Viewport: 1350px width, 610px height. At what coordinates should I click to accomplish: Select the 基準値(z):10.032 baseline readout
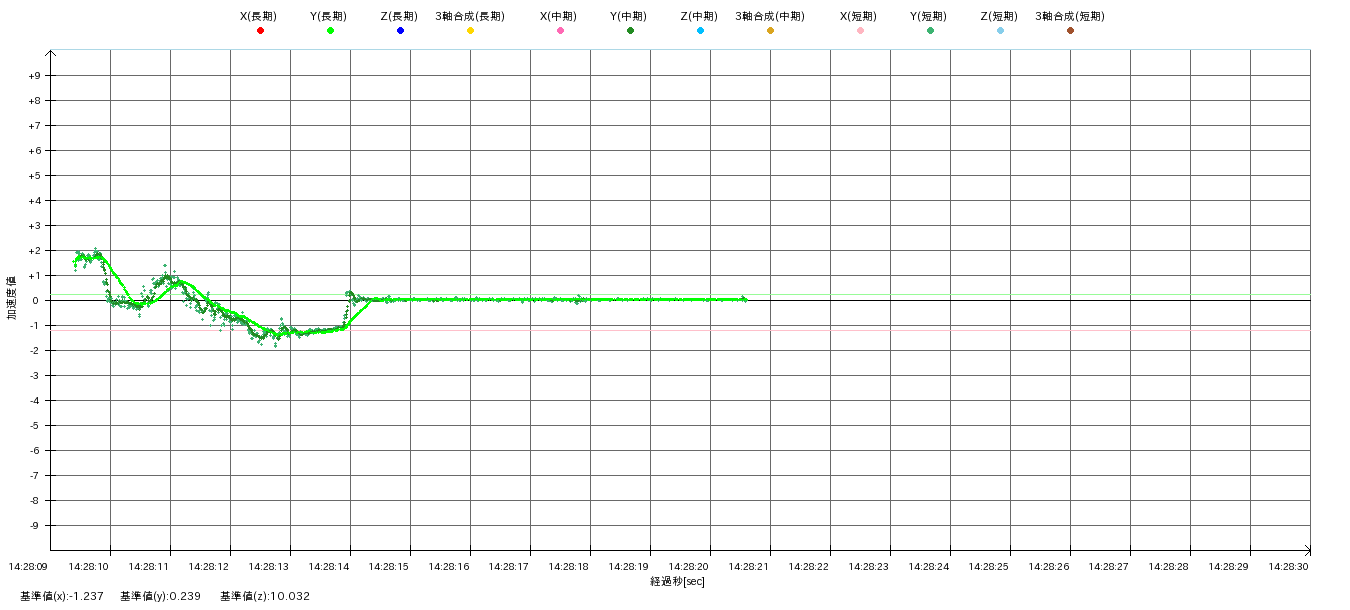pyautogui.click(x=265, y=597)
